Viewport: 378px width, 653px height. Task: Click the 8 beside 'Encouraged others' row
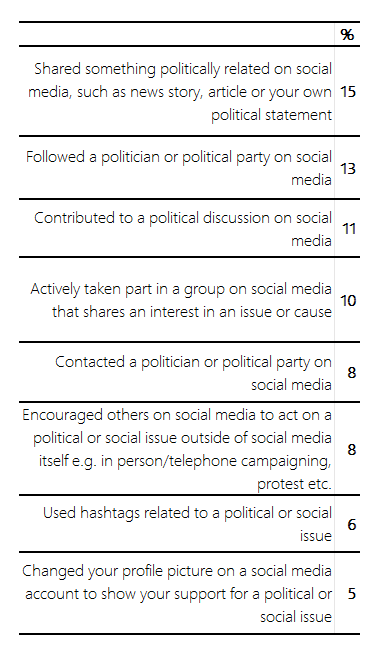pos(352,449)
